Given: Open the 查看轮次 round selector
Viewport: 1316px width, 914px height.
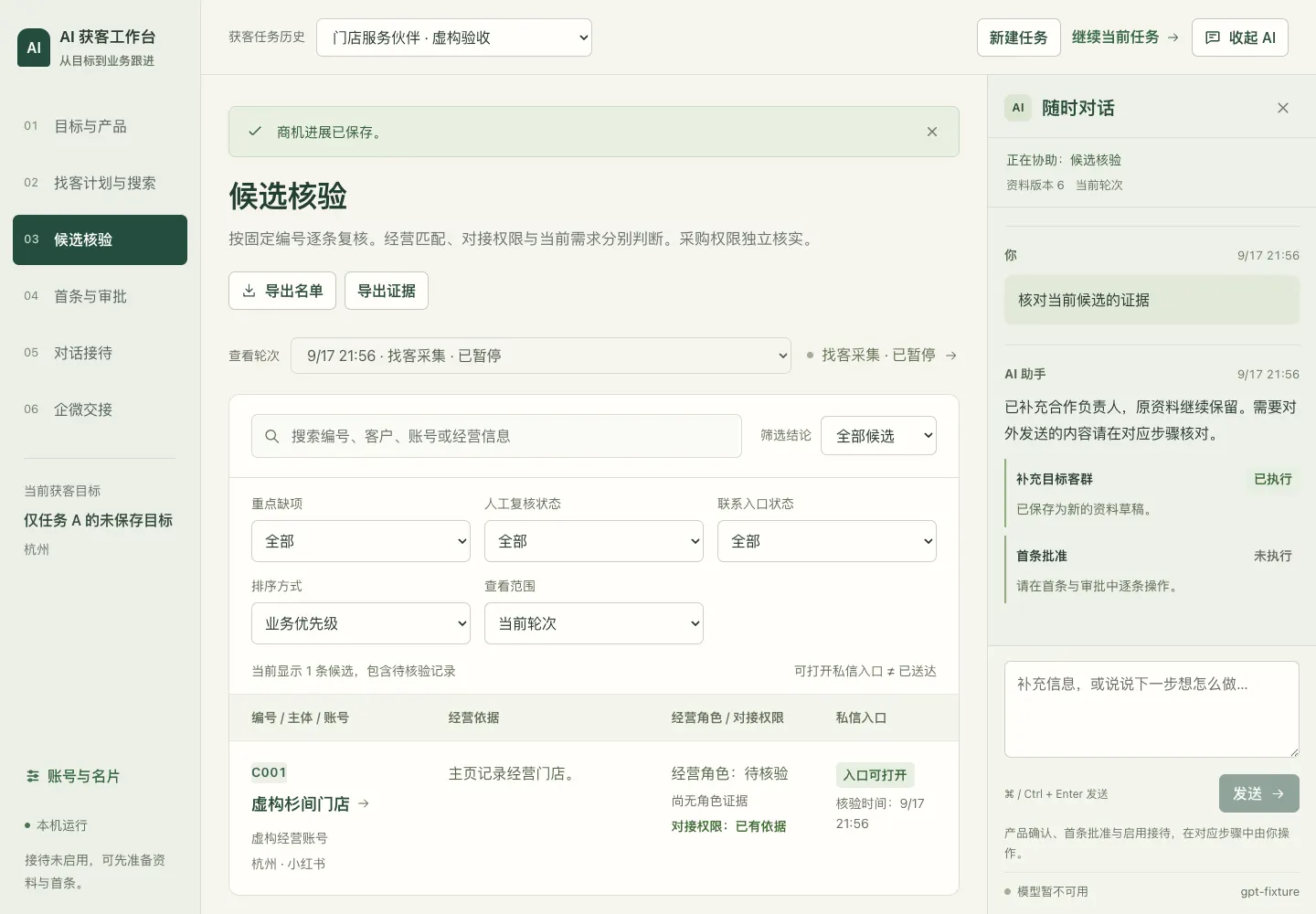Looking at the screenshot, I should pyautogui.click(x=541, y=356).
